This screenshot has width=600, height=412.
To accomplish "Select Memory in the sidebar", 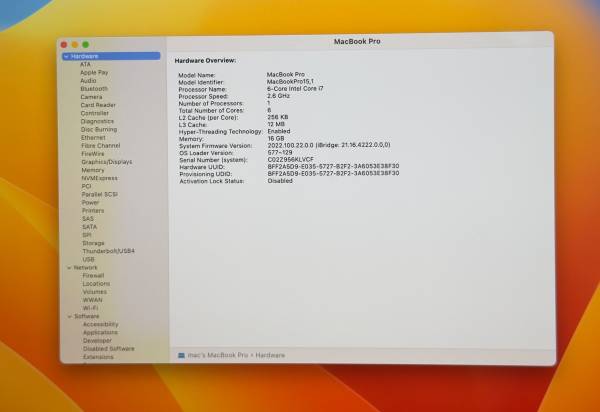I will [x=92, y=170].
